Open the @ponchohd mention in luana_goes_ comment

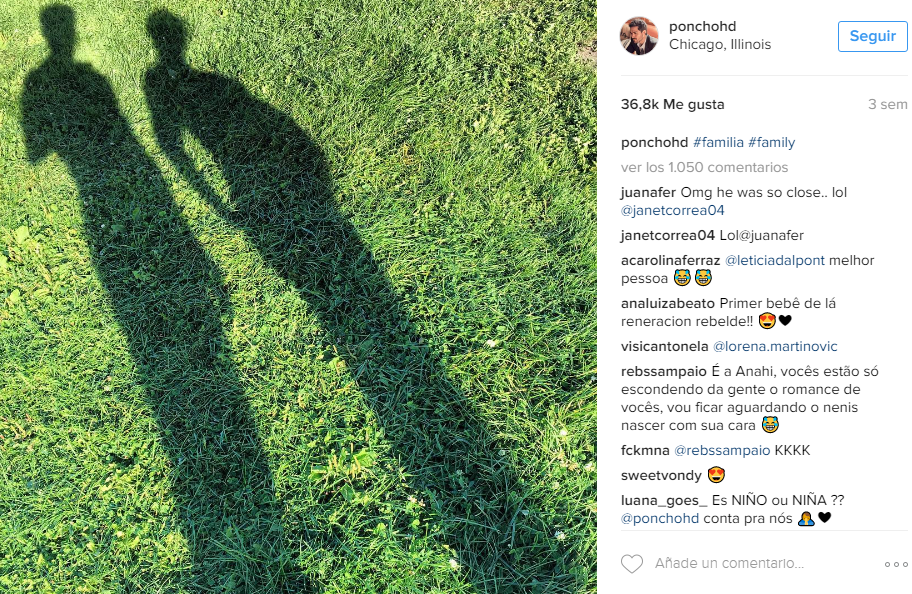[x=660, y=519]
